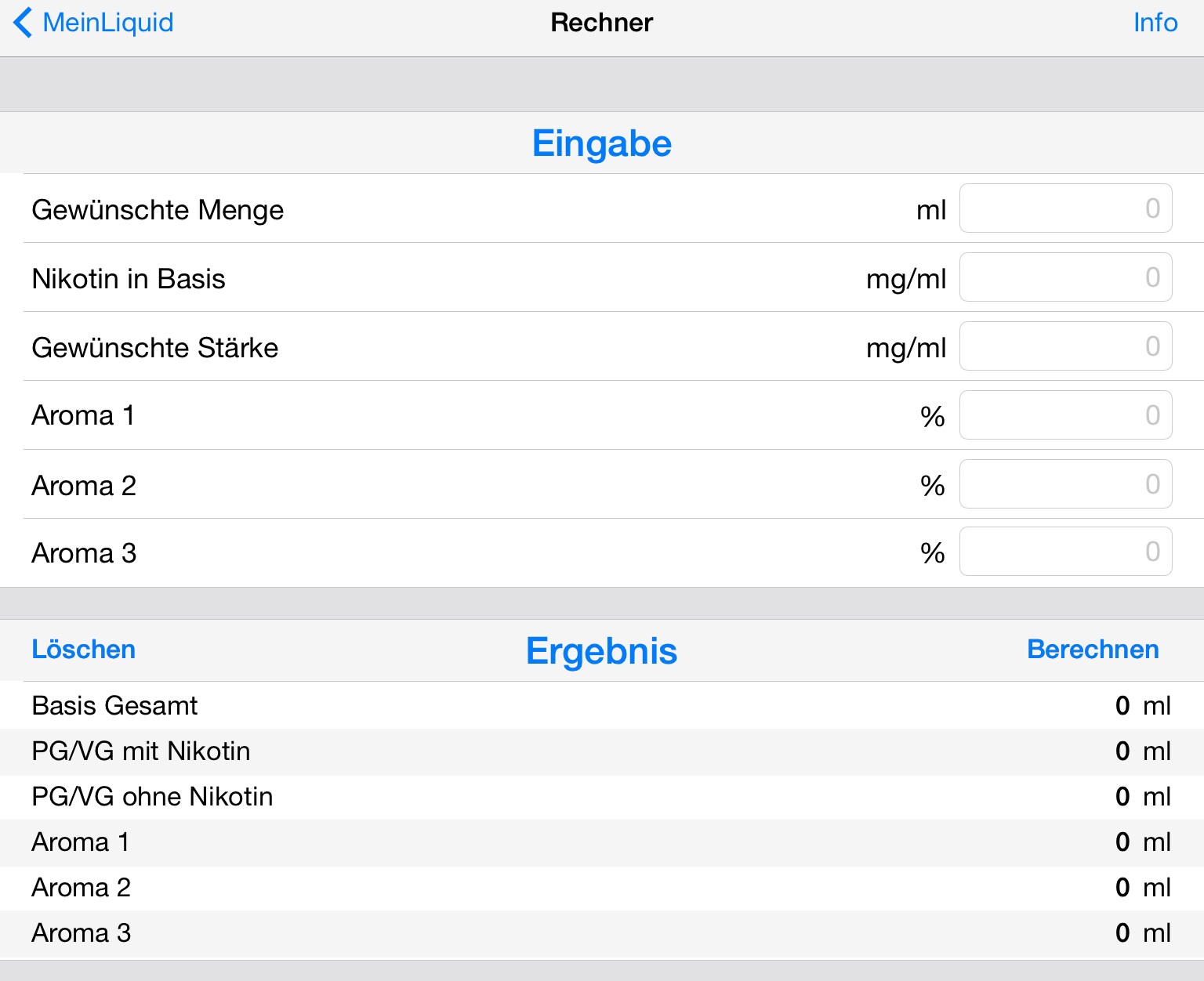Image resolution: width=1204 pixels, height=981 pixels.
Task: Select the Basis Gesamt result row
Action: click(x=601, y=705)
